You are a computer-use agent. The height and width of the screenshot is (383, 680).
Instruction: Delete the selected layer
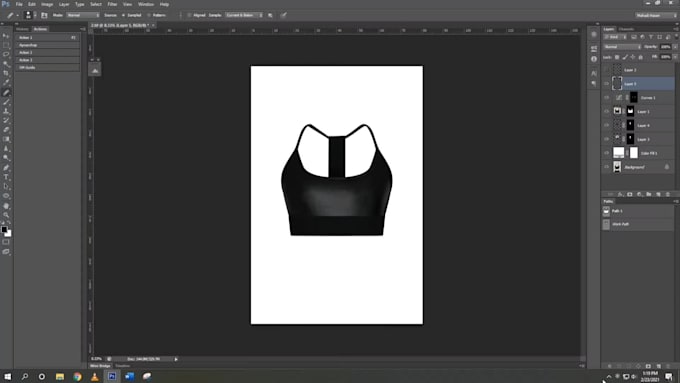(668, 194)
